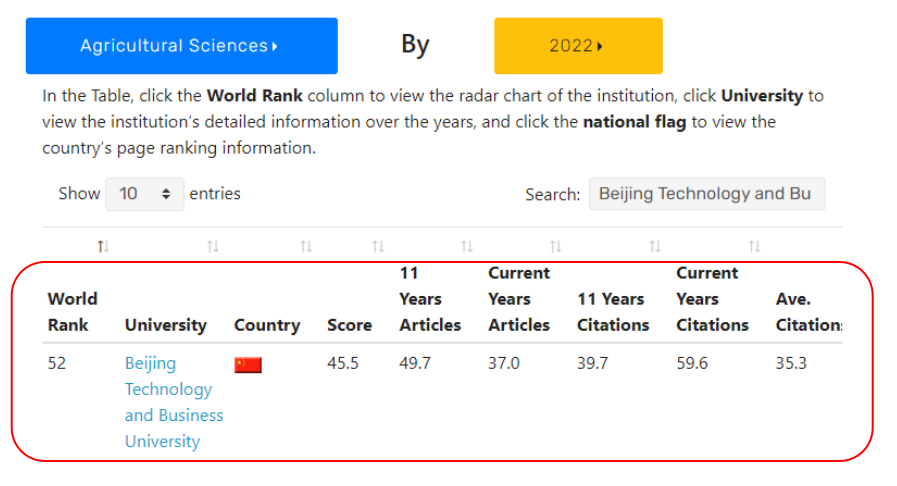The image size is (897, 486).
Task: Select the World Rank column header
Action: (73, 312)
